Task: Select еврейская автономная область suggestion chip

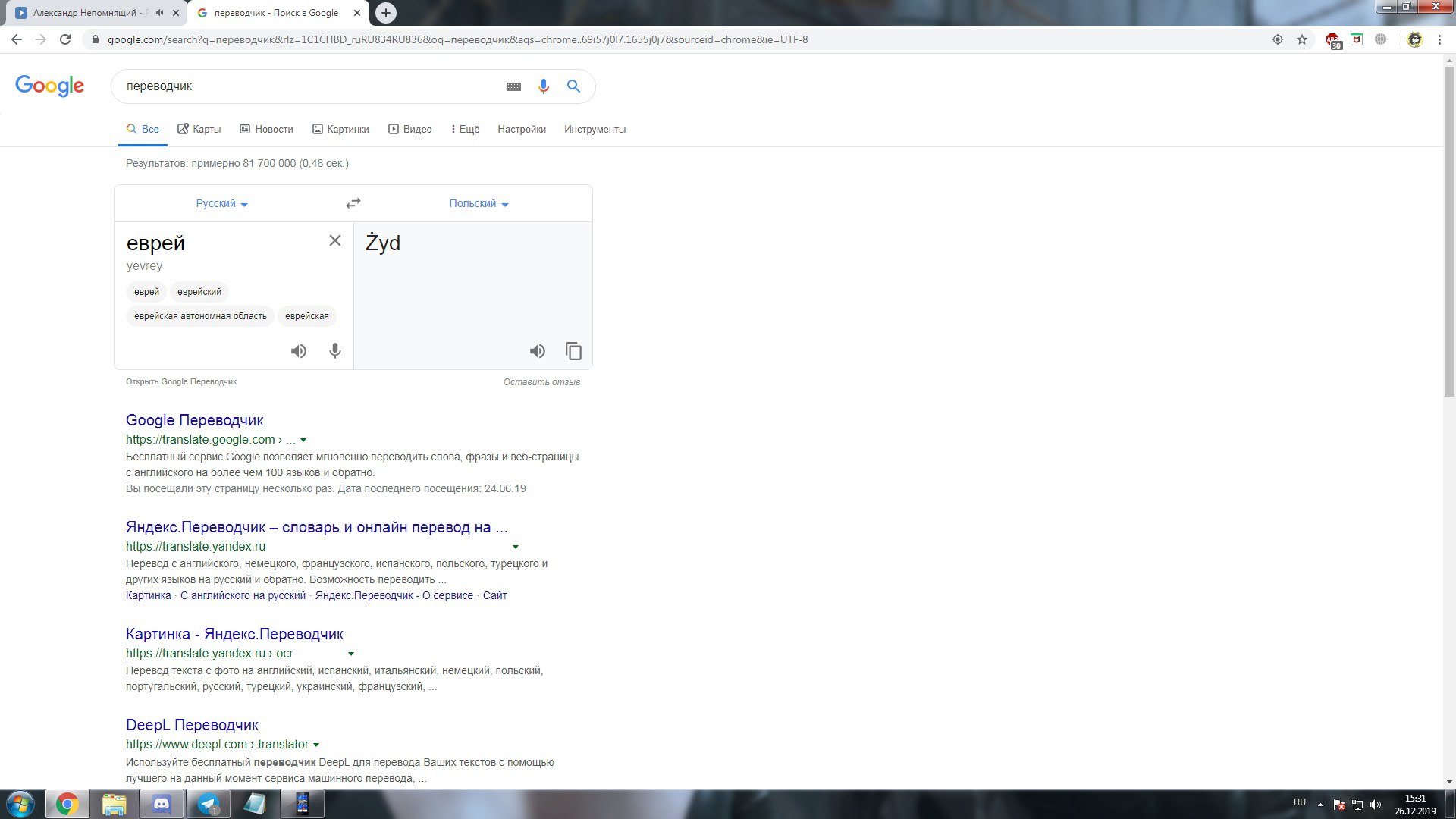Action: coord(200,316)
